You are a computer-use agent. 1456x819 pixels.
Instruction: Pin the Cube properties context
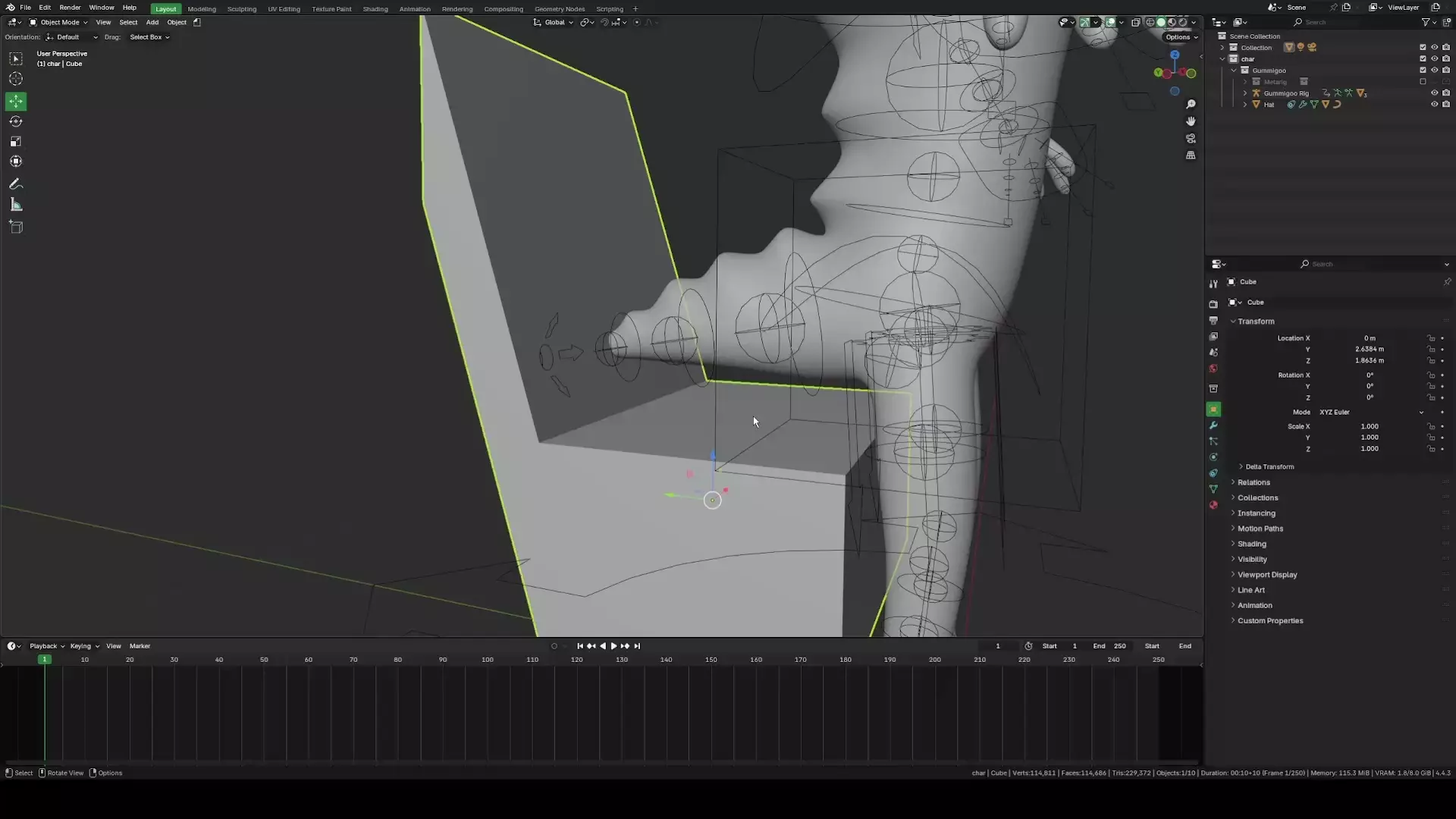(x=1447, y=281)
